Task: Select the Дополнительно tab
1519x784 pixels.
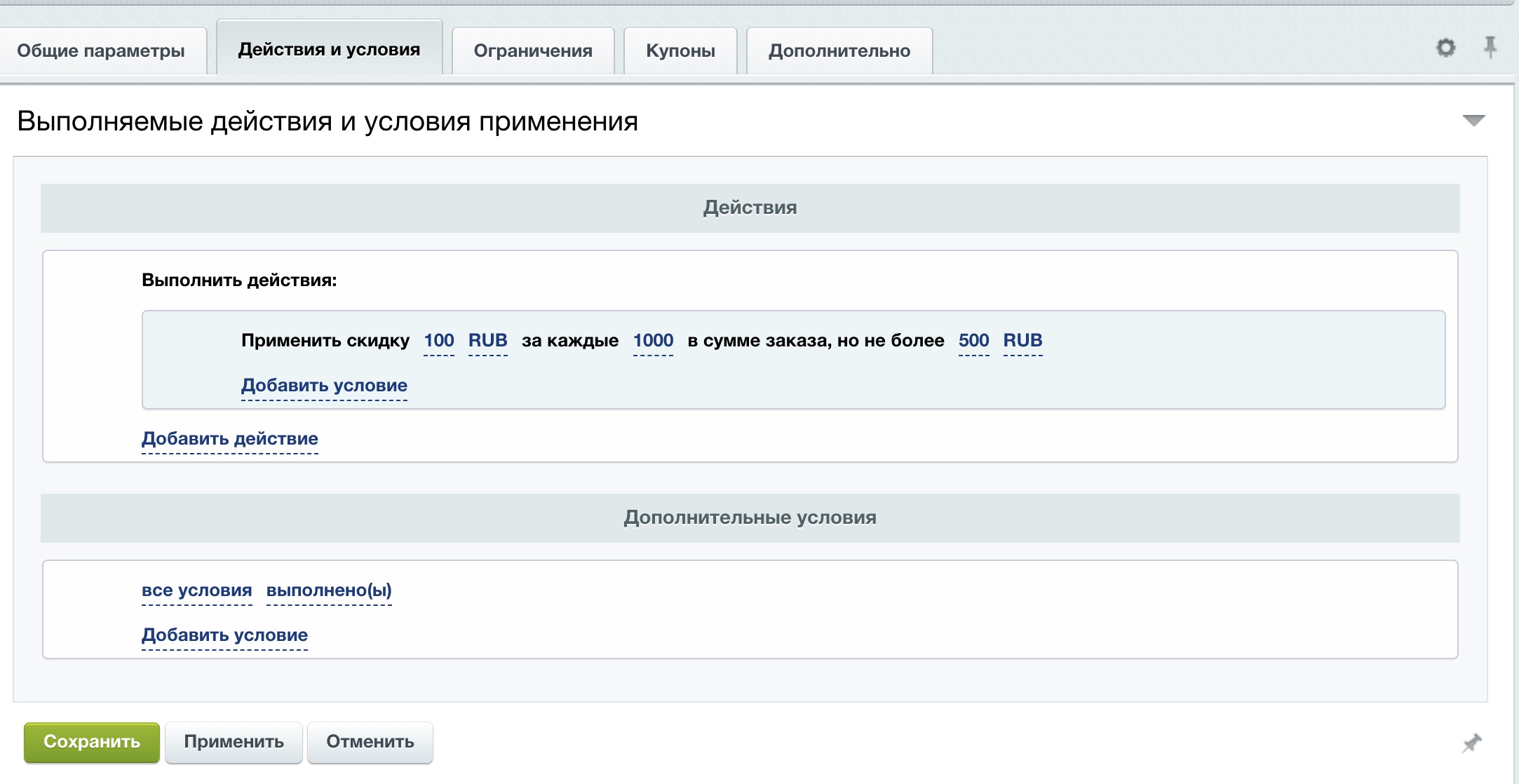Action: [x=839, y=51]
